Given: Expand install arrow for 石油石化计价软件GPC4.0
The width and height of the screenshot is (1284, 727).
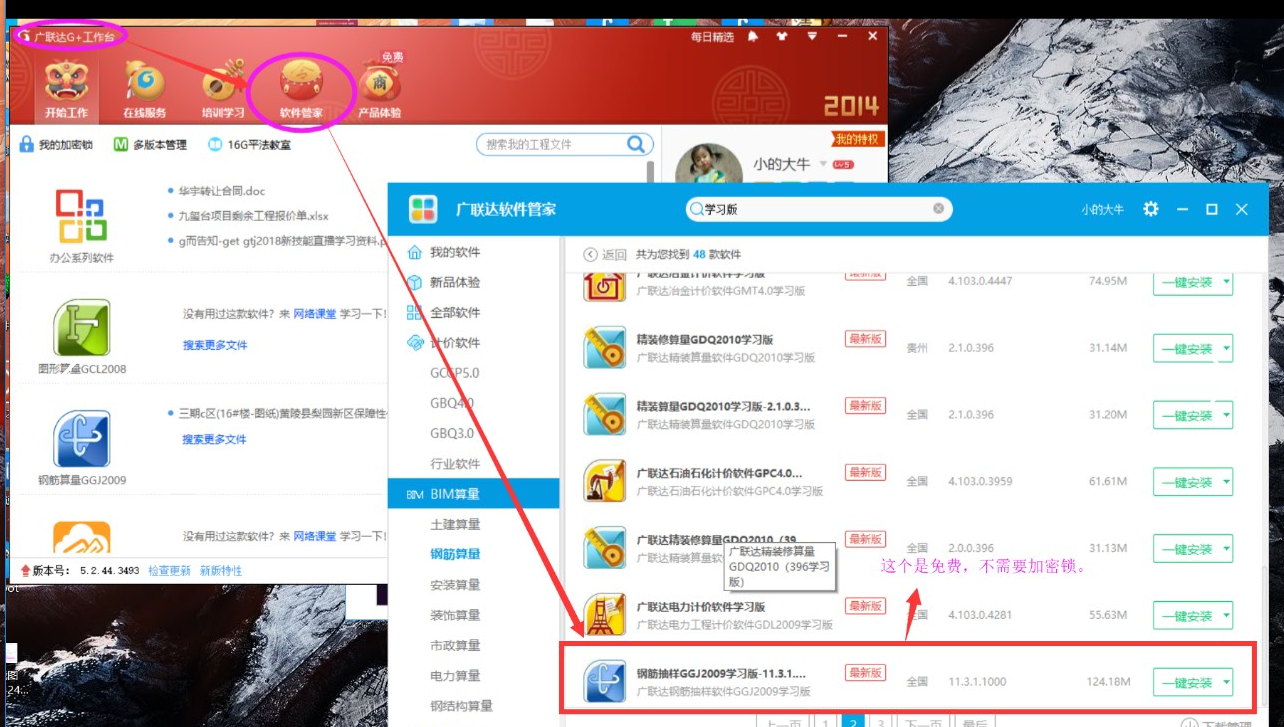Looking at the screenshot, I should [x=1226, y=482].
